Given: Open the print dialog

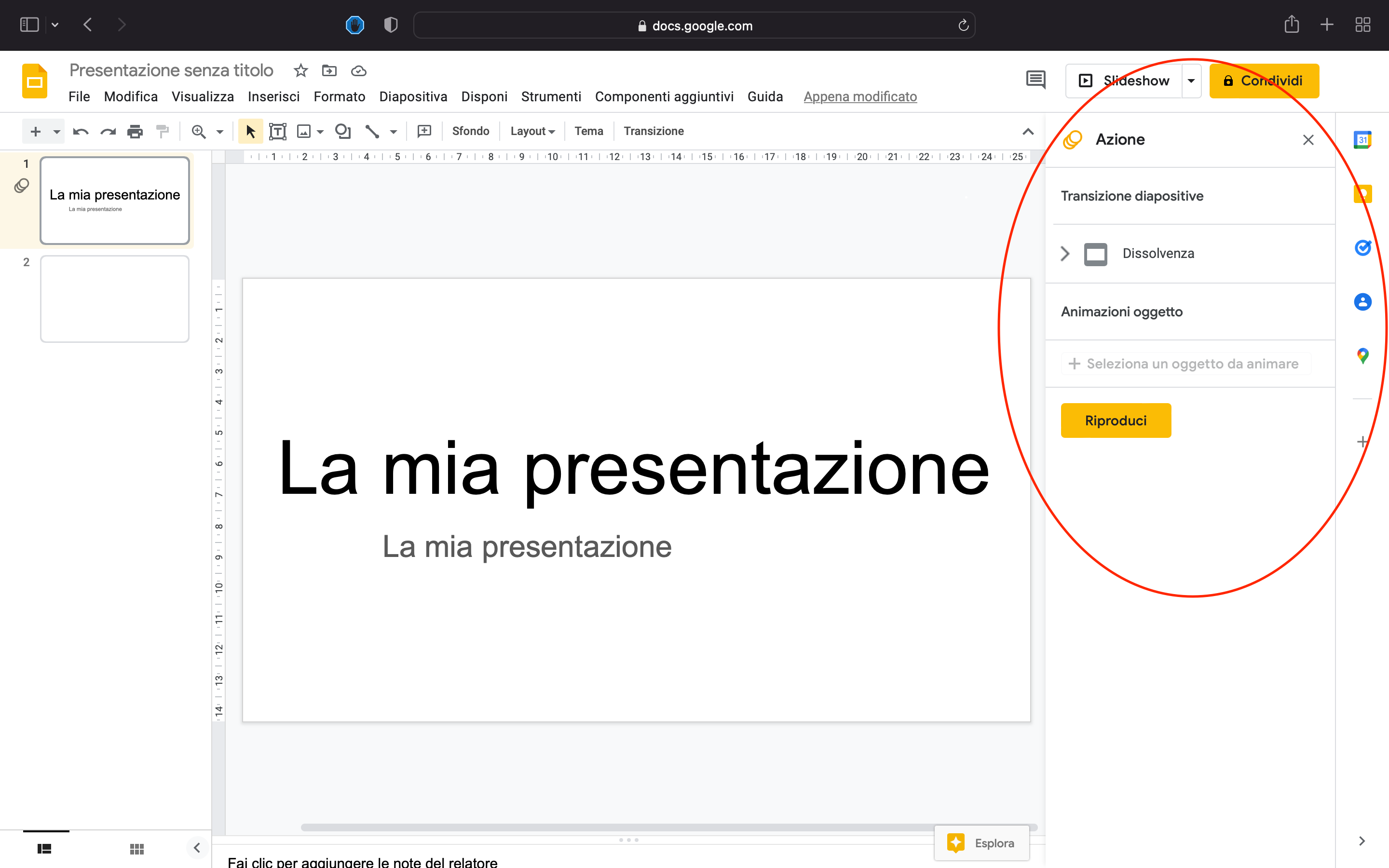Looking at the screenshot, I should click(135, 131).
